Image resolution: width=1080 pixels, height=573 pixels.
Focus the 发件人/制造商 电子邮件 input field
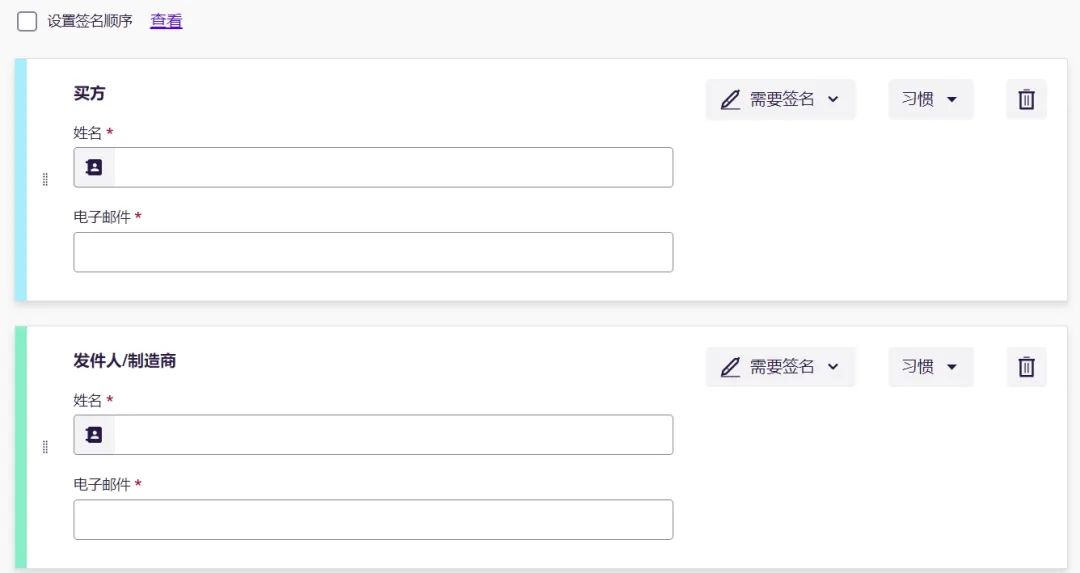pos(373,520)
